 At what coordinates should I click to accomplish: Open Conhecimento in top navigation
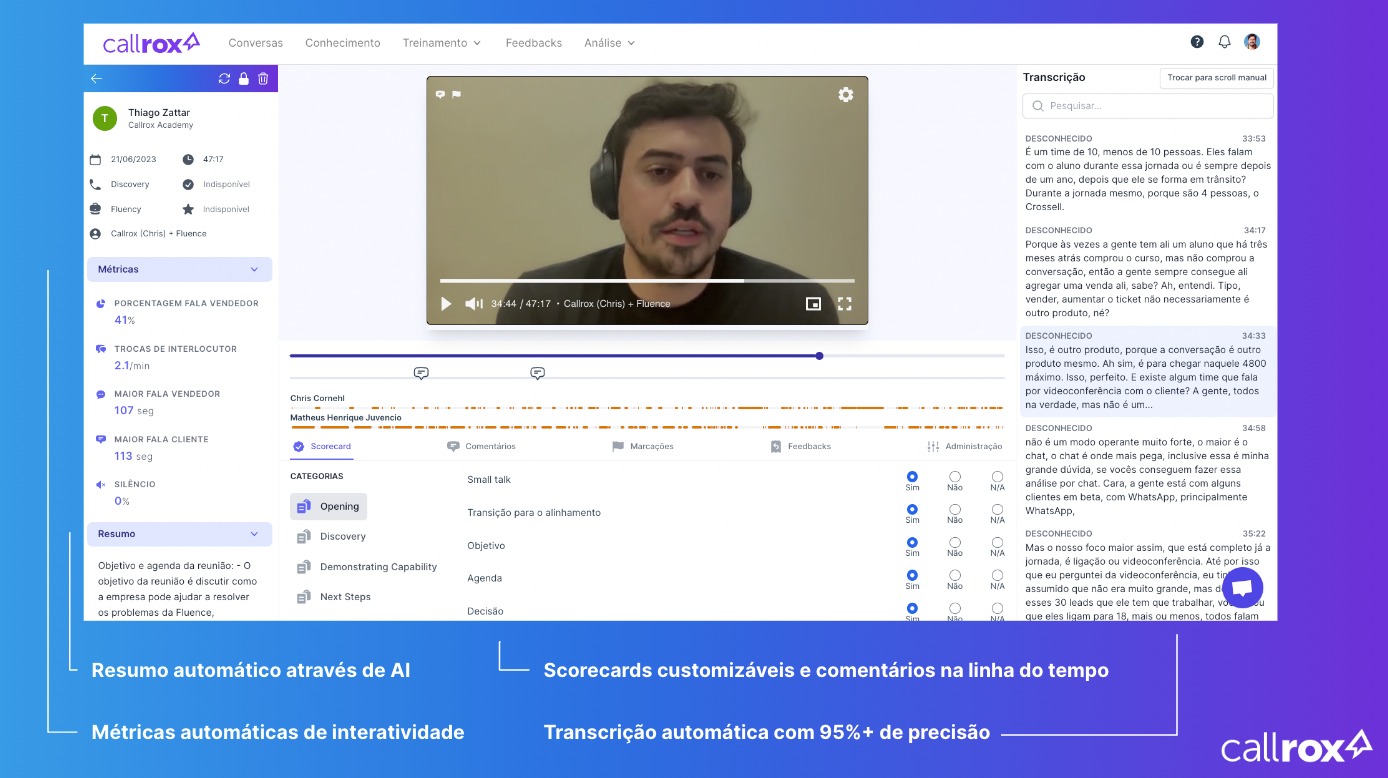point(342,43)
